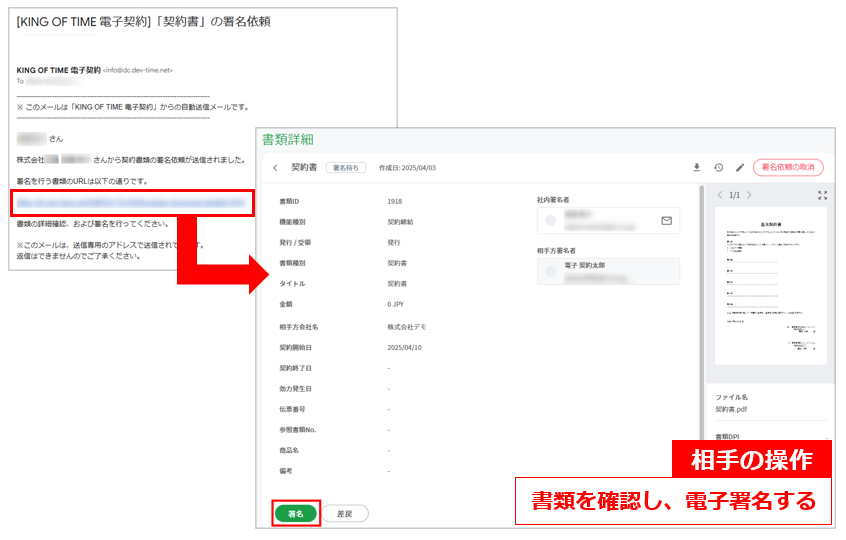The width and height of the screenshot is (846, 540).
Task: Click the download icon in document header
Action: (697, 168)
